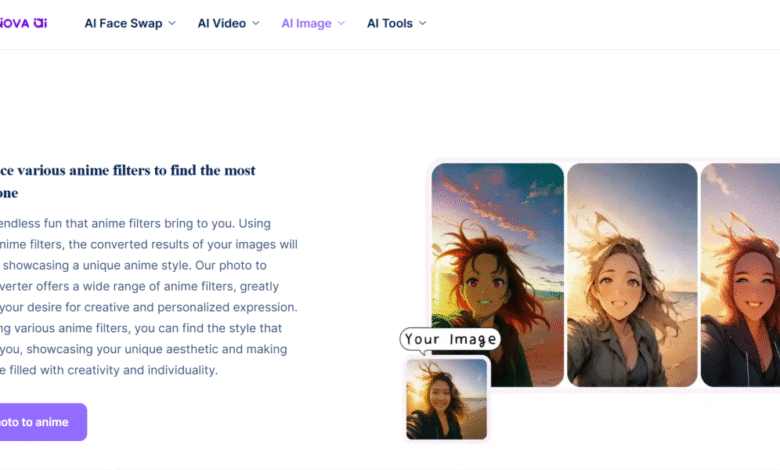Click the anime filters description paragraph

[148, 296]
